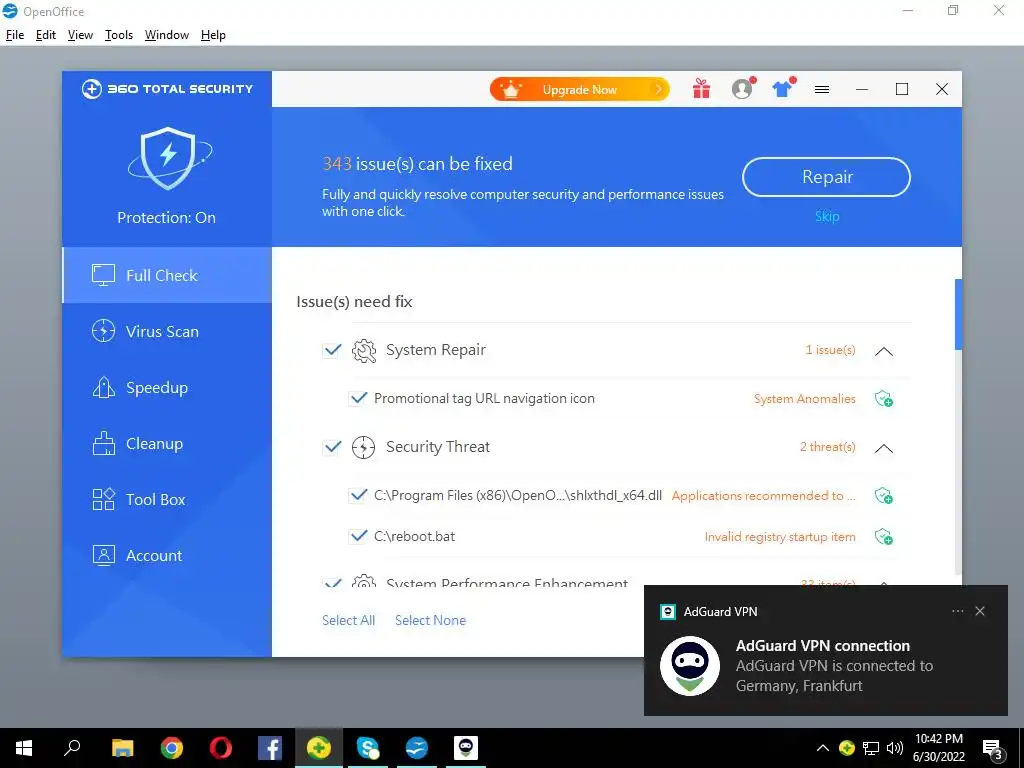Viewport: 1024px width, 768px height.
Task: Uncheck the shlxthdl_x64.dll item checkbox
Action: [358, 495]
